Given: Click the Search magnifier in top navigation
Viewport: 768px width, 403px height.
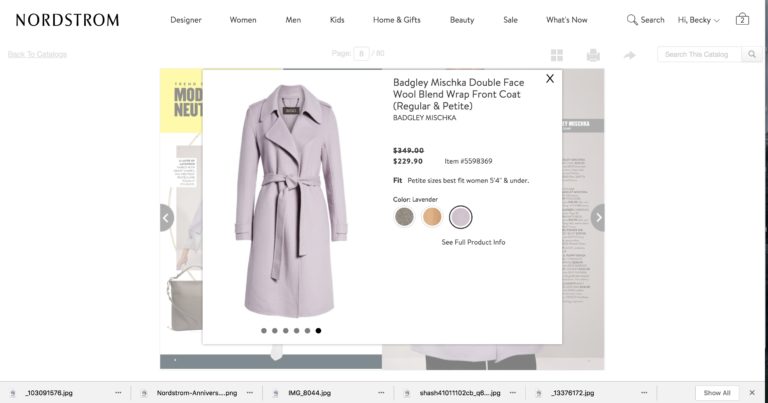Looking at the screenshot, I should tap(632, 20).
